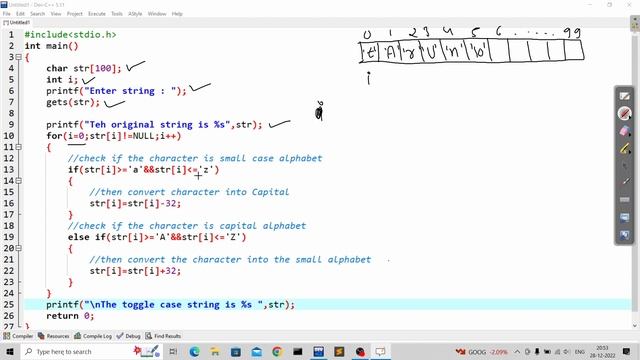Open the Edit menu
Viewport: 640px width, 360px height.
click(20, 14)
